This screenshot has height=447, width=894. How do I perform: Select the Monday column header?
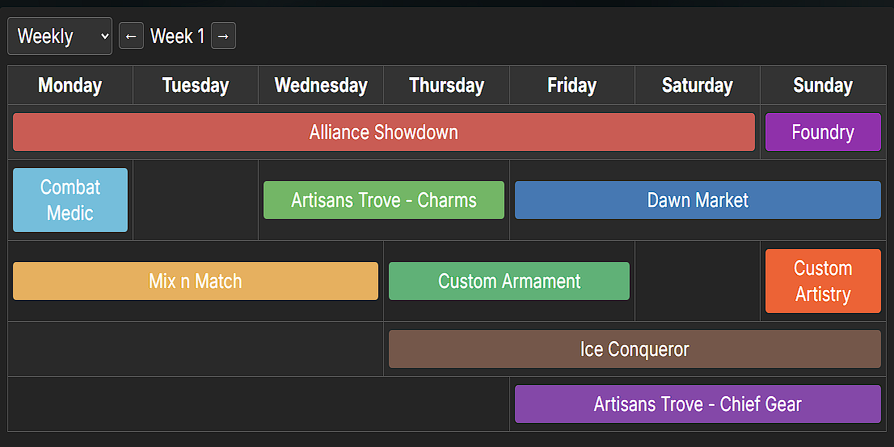(70, 86)
